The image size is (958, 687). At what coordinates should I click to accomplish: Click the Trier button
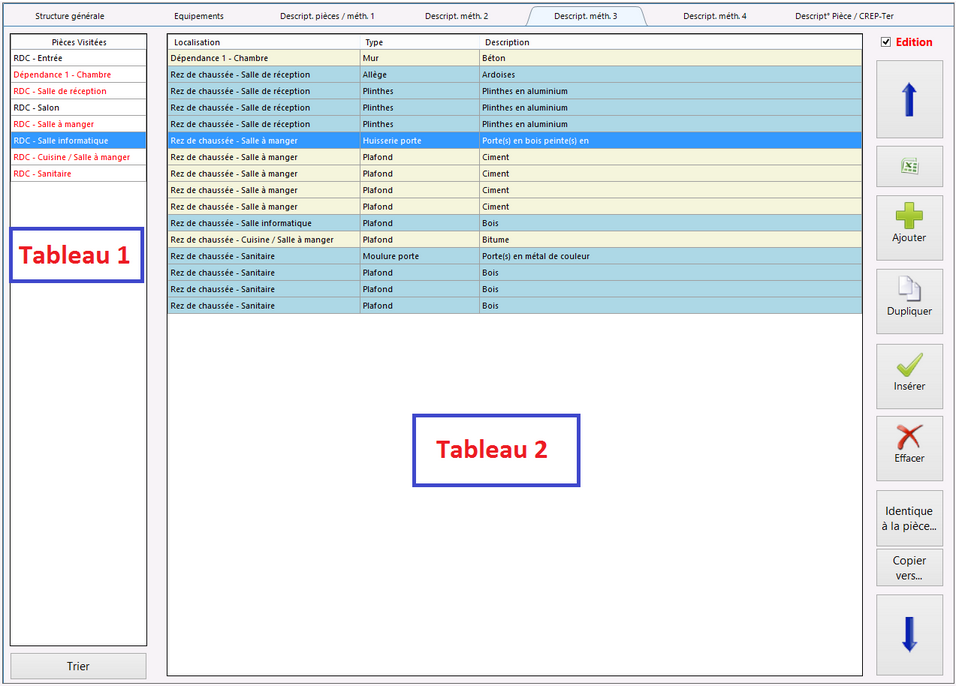click(x=78, y=666)
